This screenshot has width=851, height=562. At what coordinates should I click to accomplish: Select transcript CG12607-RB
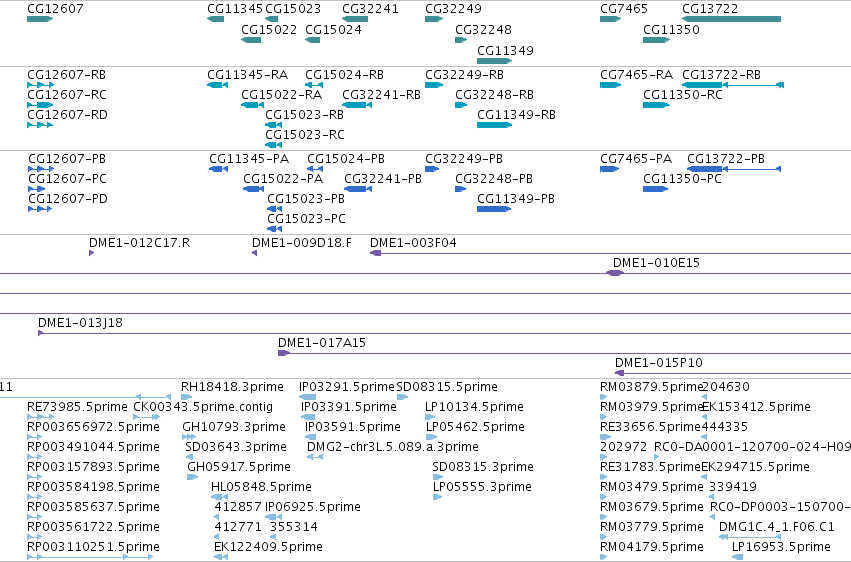coord(66,74)
